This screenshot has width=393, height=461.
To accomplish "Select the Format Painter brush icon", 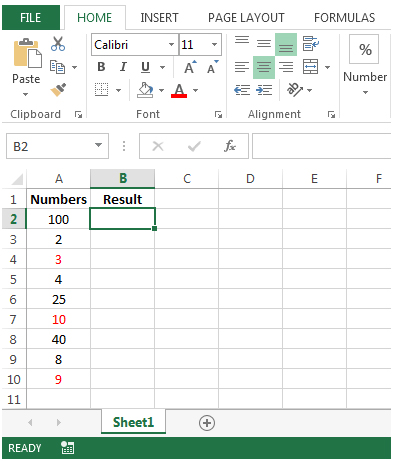I will 58,90.
